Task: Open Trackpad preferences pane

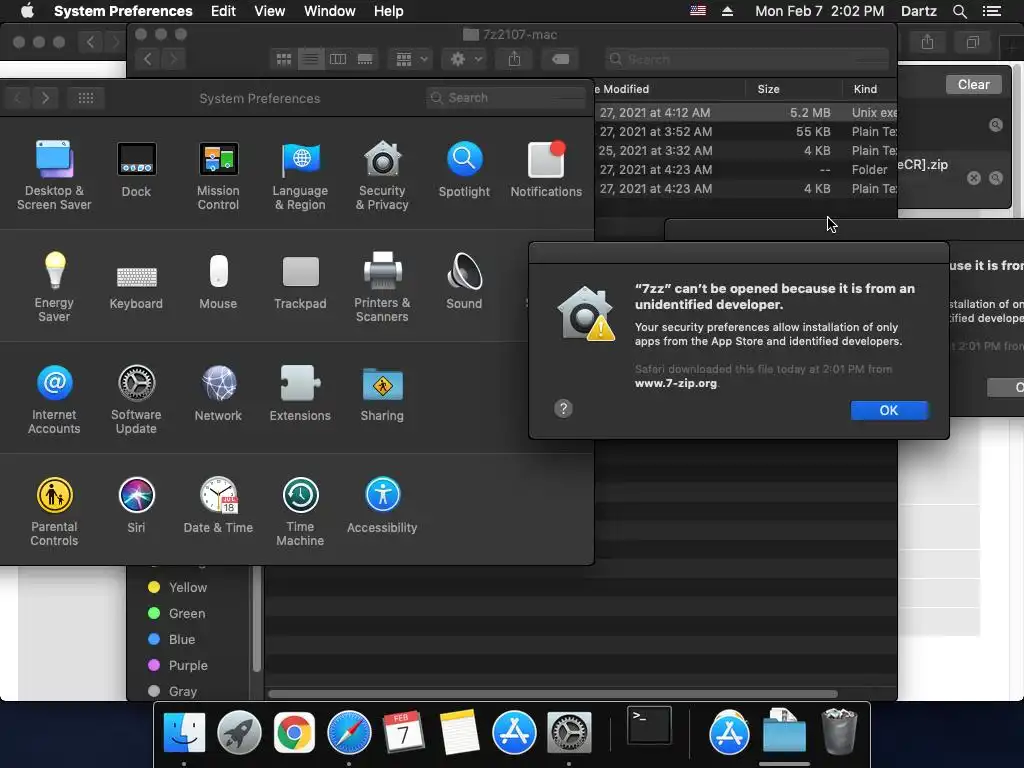Action: point(300,282)
